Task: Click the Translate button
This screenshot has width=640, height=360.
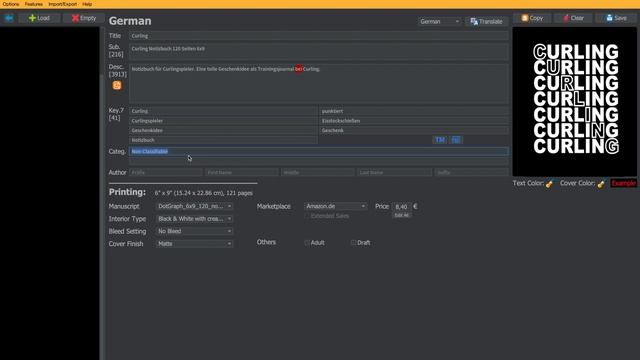Action: coord(486,21)
